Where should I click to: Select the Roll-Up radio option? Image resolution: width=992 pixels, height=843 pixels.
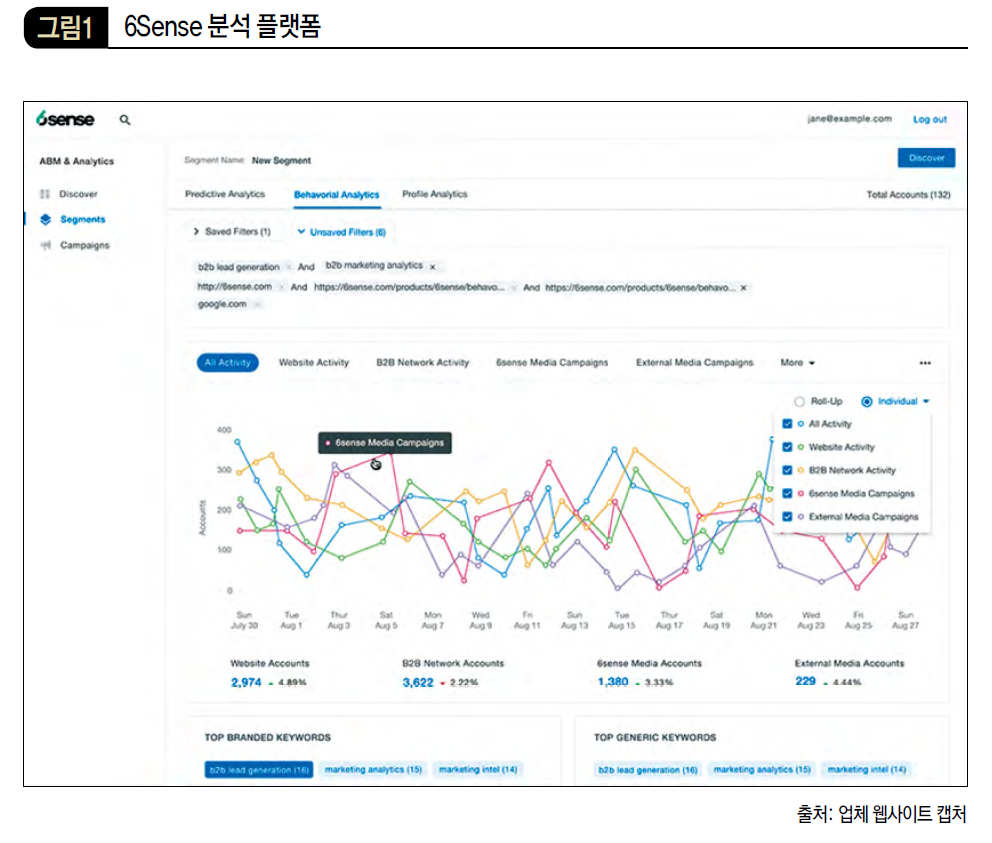coord(800,401)
